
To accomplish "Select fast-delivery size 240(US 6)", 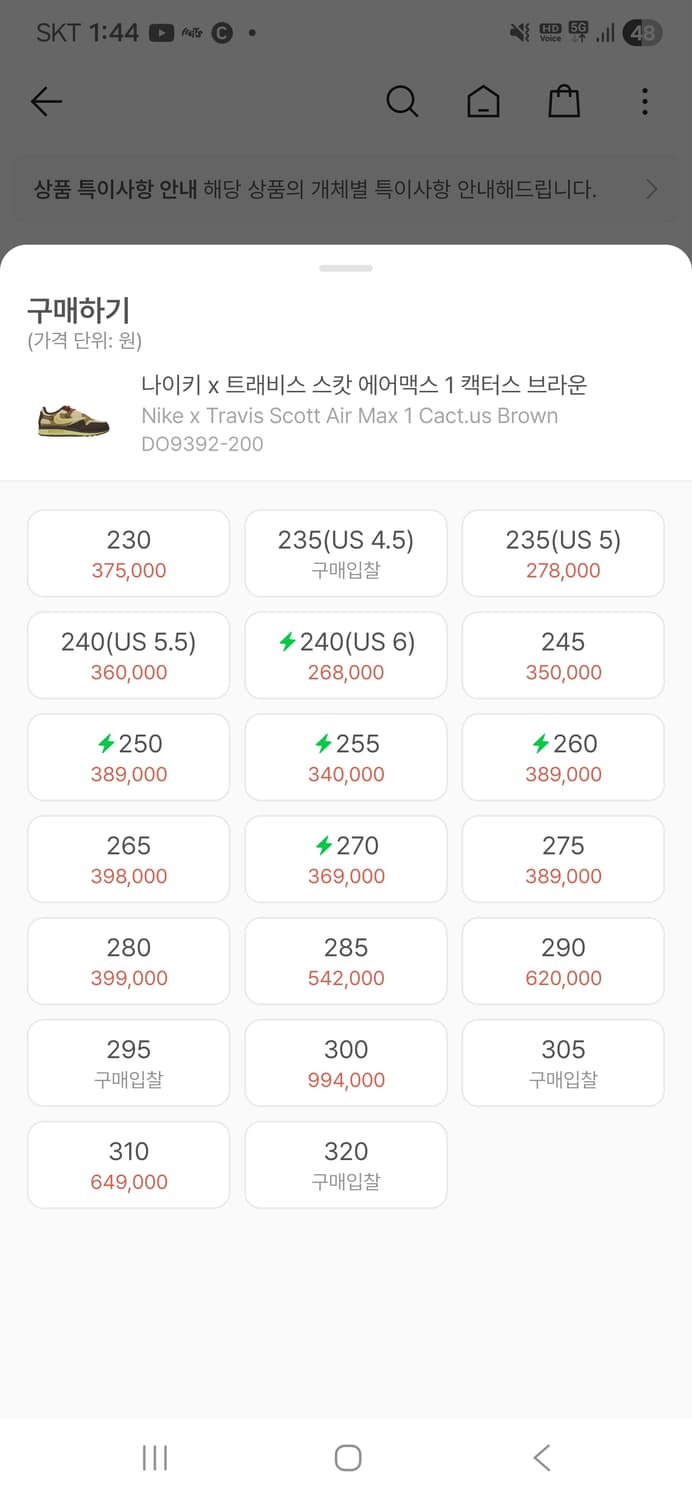I will (346, 656).
